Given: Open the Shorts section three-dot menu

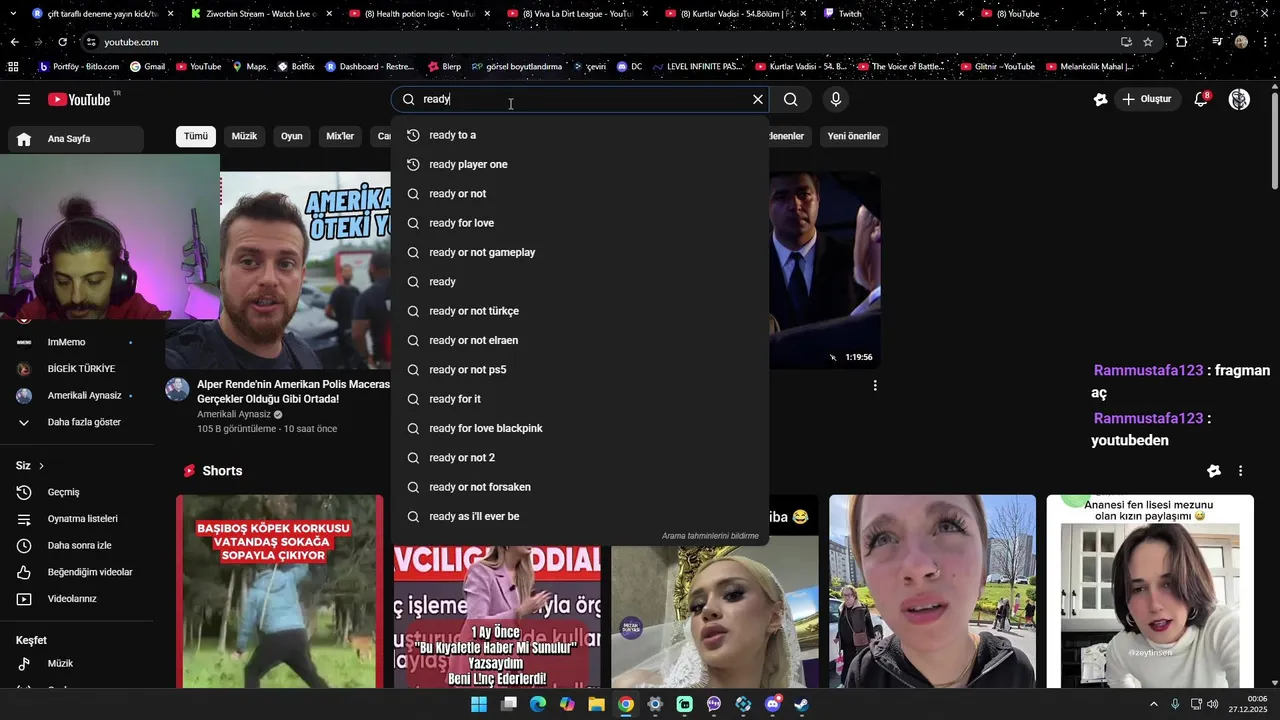Looking at the screenshot, I should [1240, 471].
